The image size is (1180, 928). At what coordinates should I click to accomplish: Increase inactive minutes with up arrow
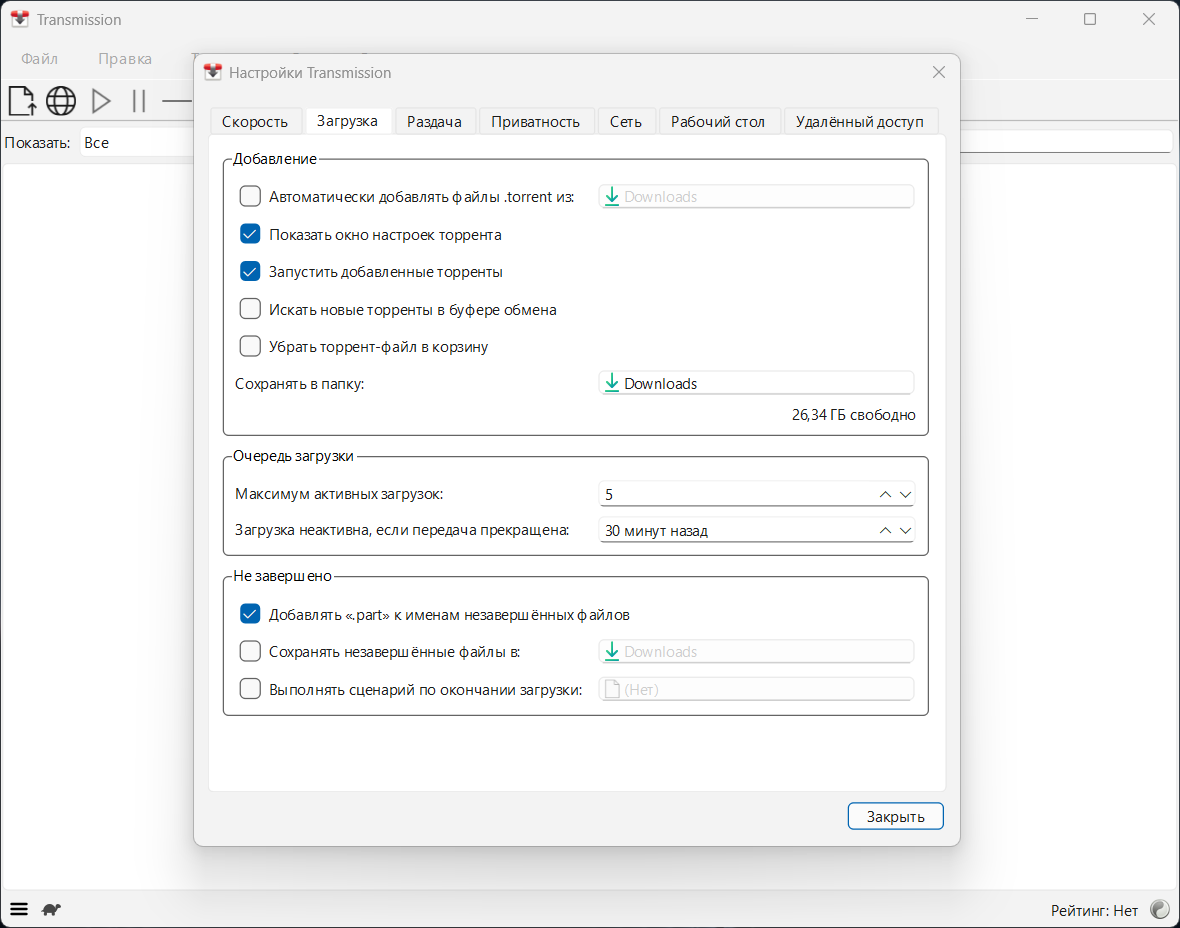pos(886,531)
